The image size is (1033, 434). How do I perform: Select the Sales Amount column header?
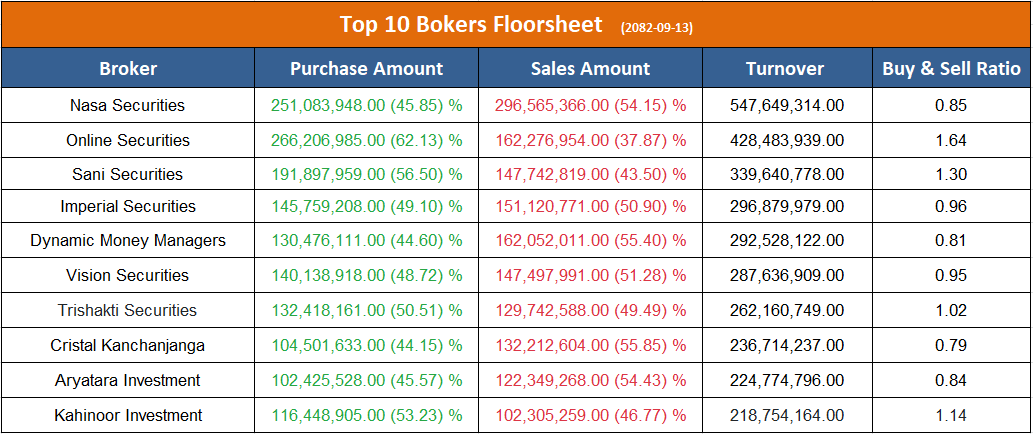click(x=590, y=69)
